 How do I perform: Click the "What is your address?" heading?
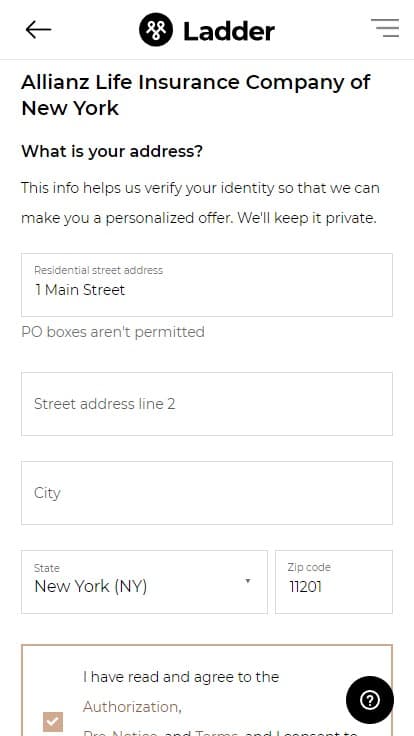pos(112,152)
